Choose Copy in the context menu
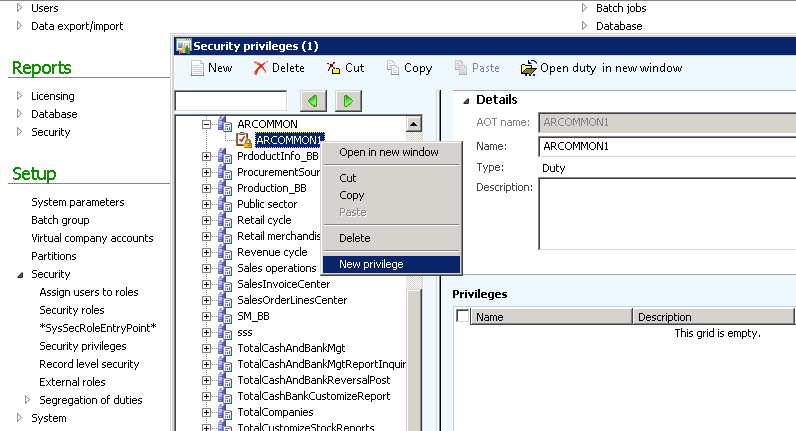796x431 pixels. (x=351, y=195)
